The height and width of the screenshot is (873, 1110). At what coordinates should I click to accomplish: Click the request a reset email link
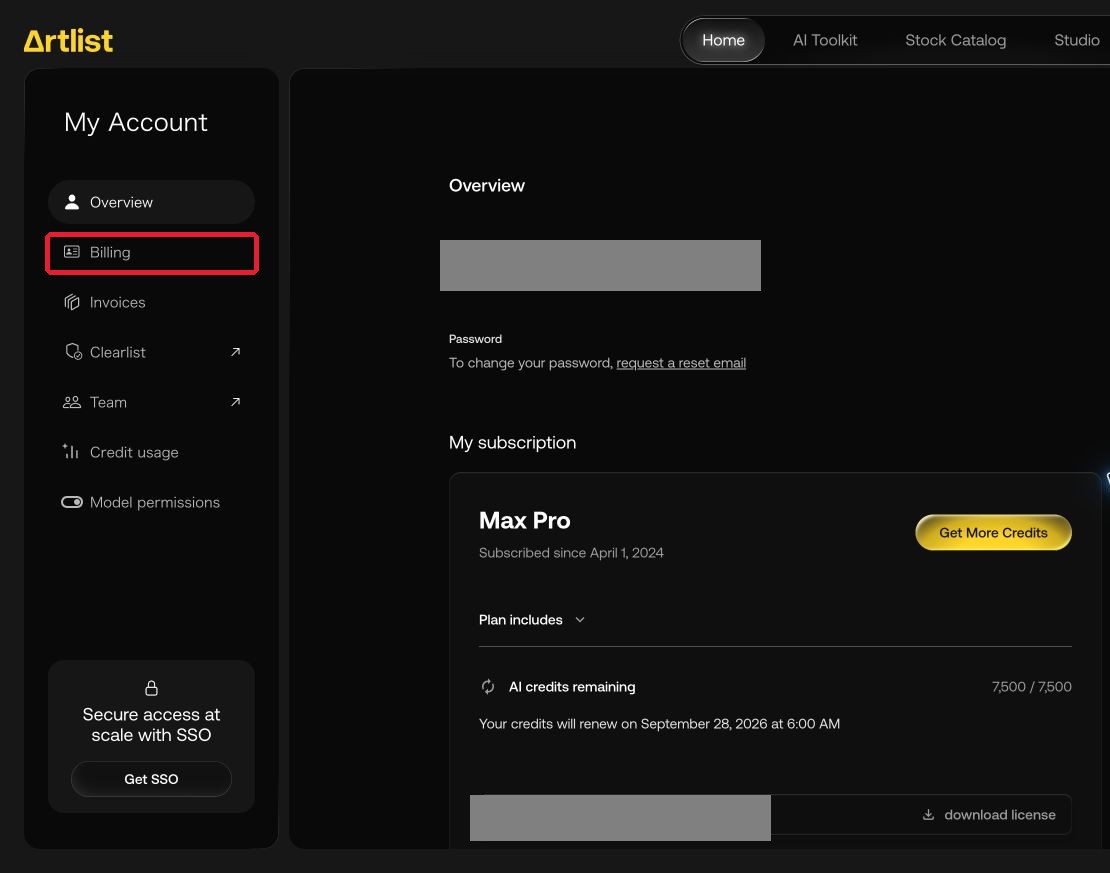pyautogui.click(x=681, y=363)
